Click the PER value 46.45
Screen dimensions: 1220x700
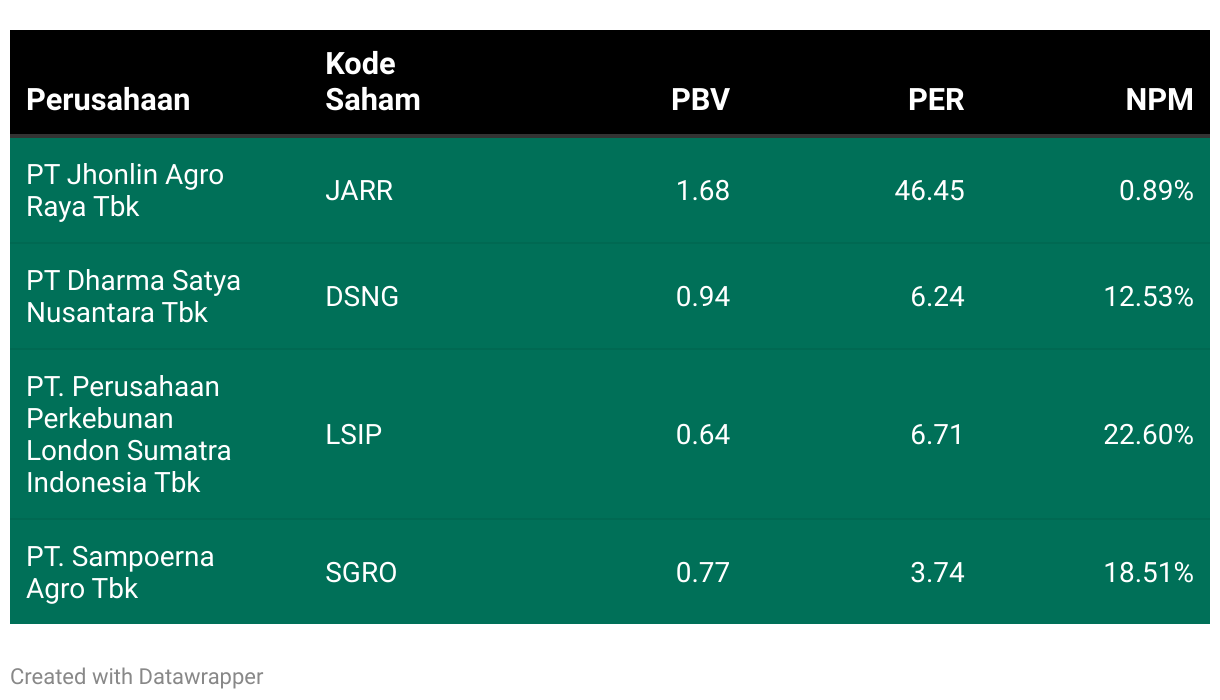(x=930, y=190)
